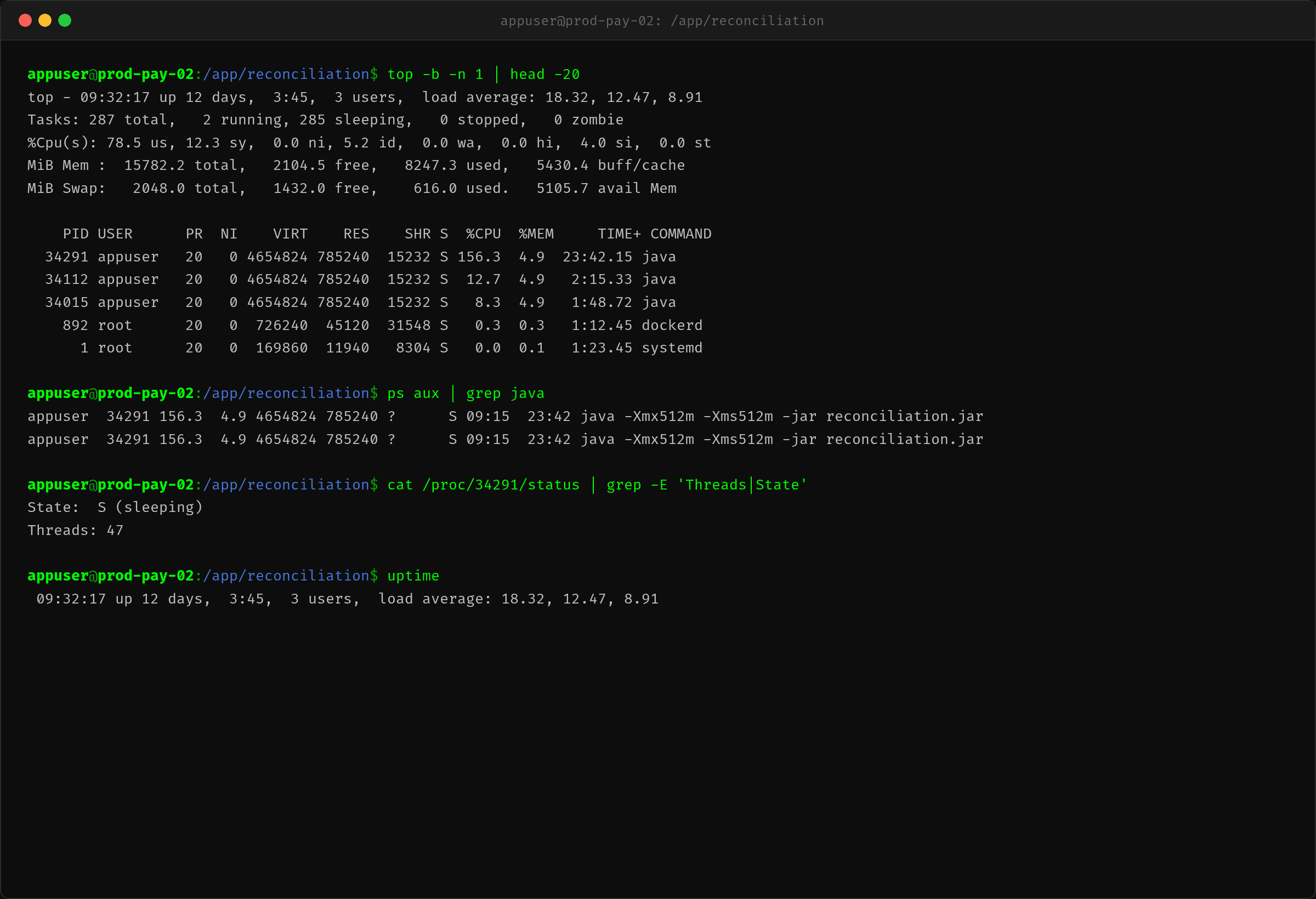The width and height of the screenshot is (1316, 899).
Task: Click the 12.7 %CPU value
Action: [x=483, y=280]
